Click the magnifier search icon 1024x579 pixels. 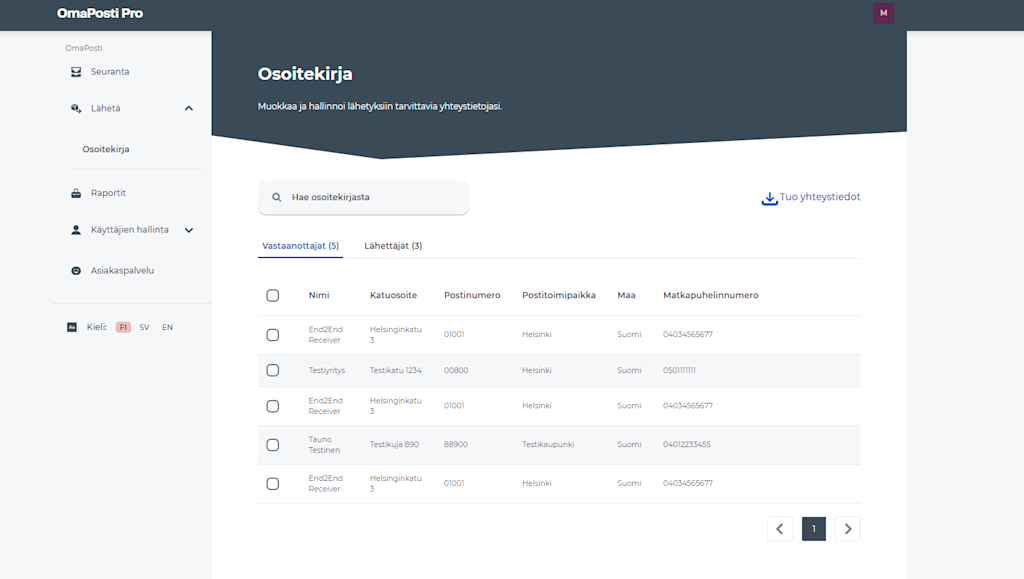(x=277, y=197)
